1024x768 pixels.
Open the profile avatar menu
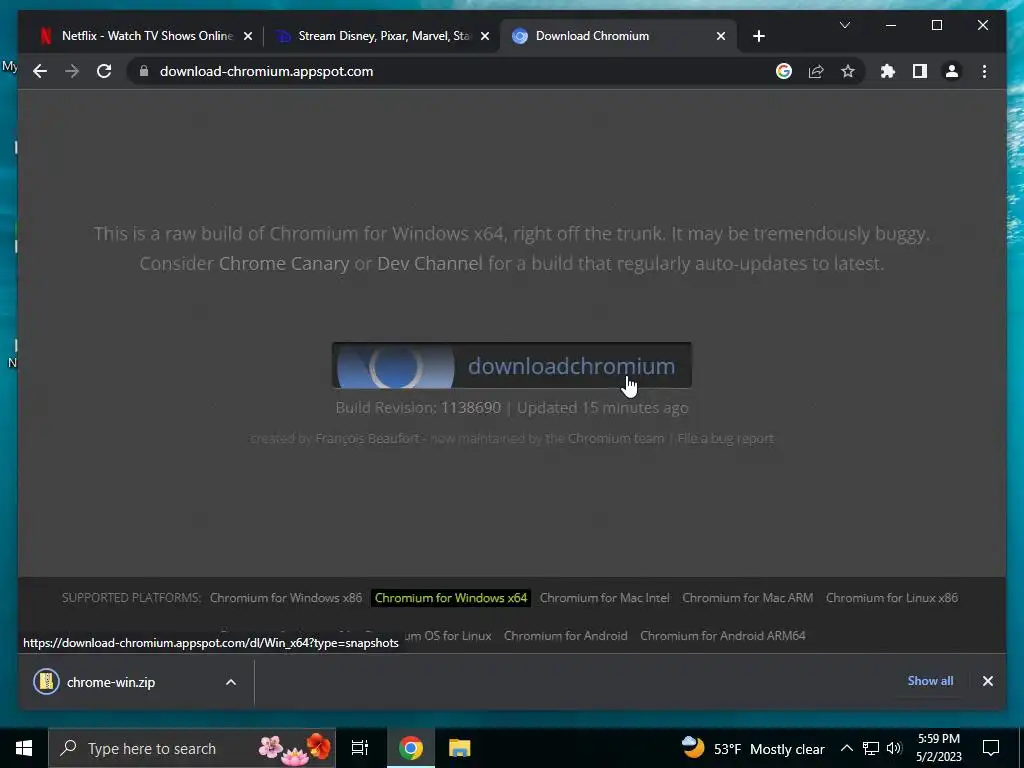pos(952,71)
